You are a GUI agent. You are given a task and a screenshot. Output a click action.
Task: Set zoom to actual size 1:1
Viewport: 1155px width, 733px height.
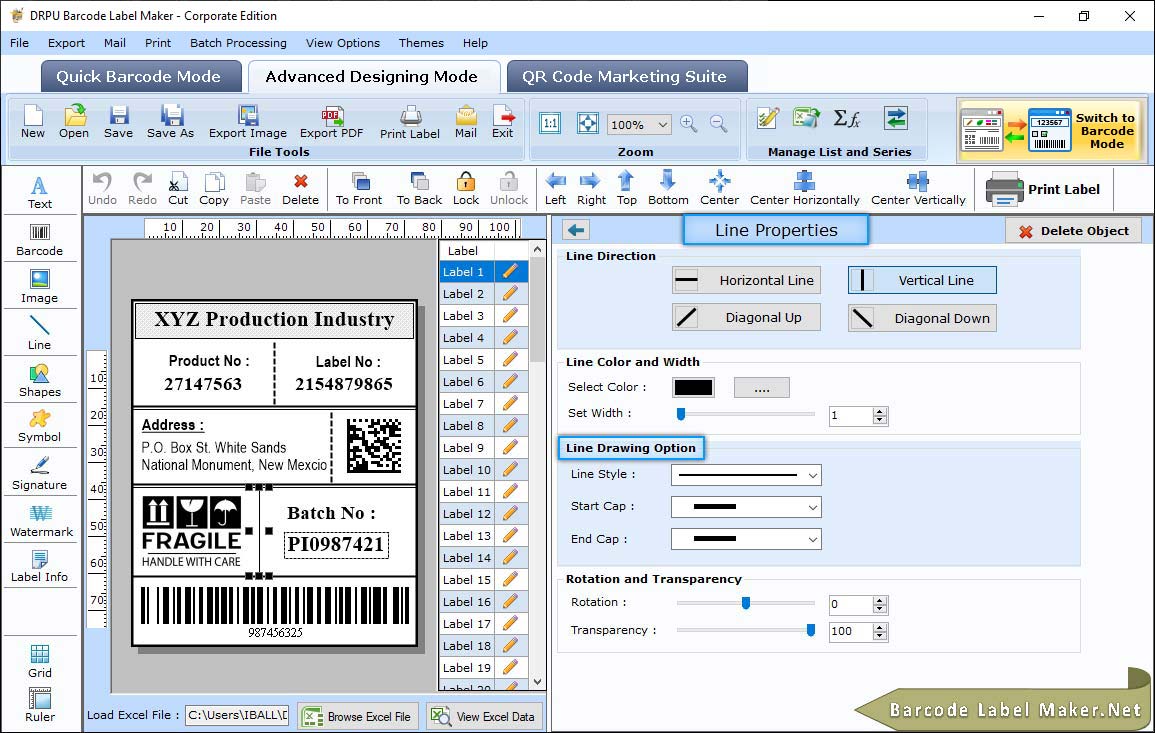pyautogui.click(x=550, y=123)
